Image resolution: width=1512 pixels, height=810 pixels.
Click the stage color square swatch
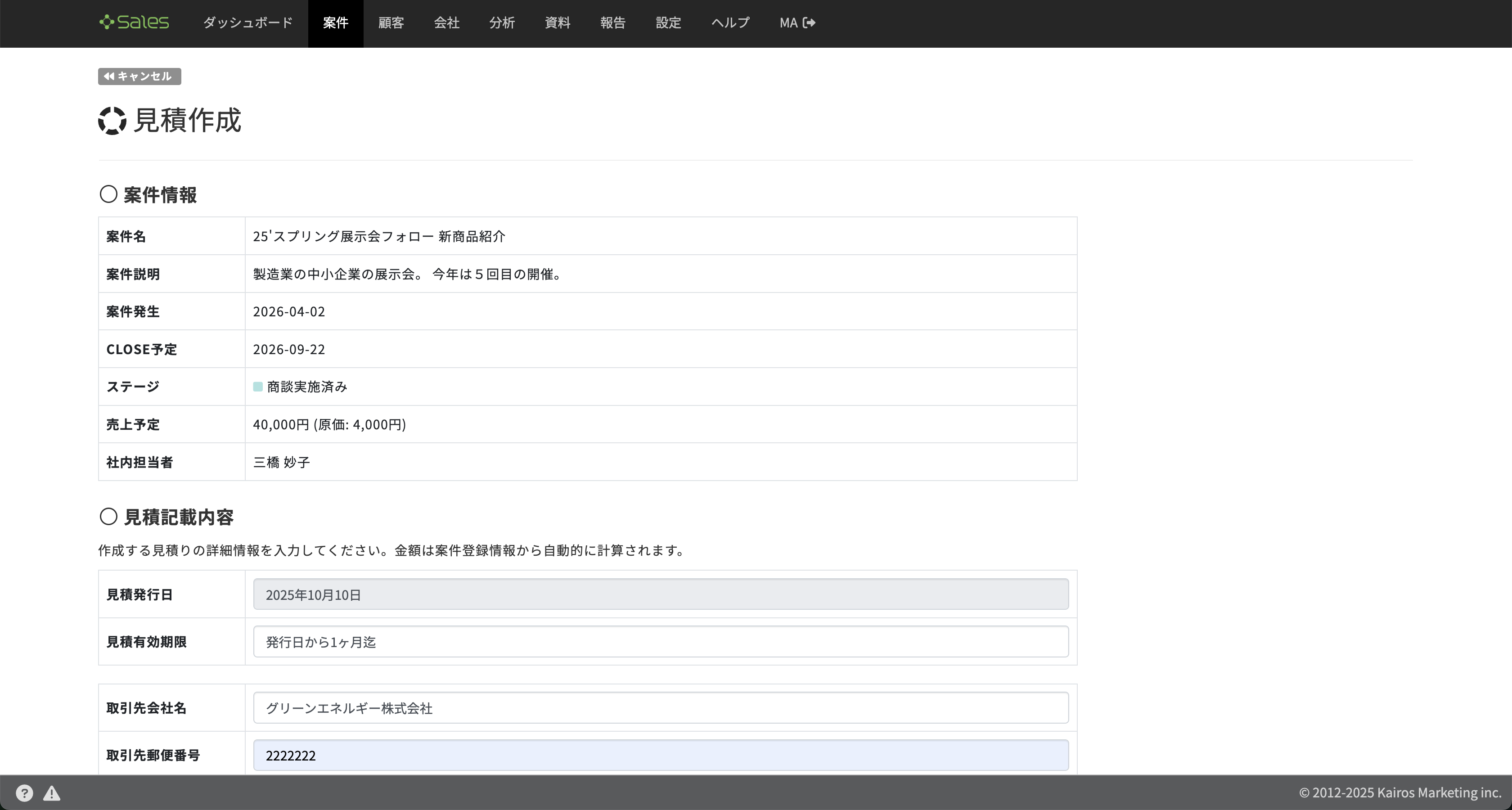coord(258,386)
